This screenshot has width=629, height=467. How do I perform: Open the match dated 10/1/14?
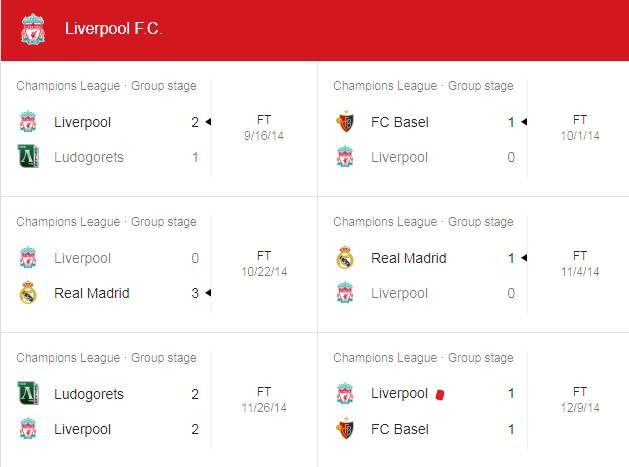[473, 129]
